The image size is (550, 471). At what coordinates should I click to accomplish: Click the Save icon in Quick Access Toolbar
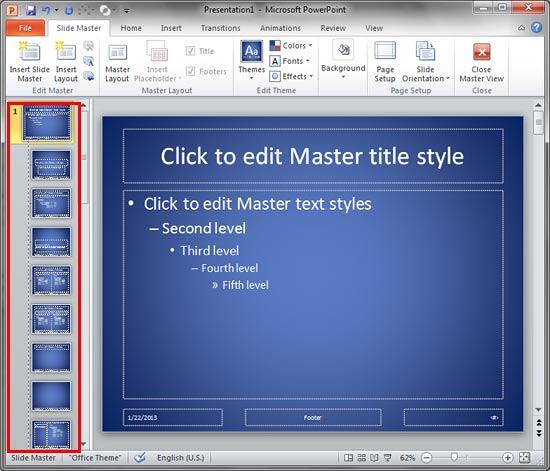(31, 10)
